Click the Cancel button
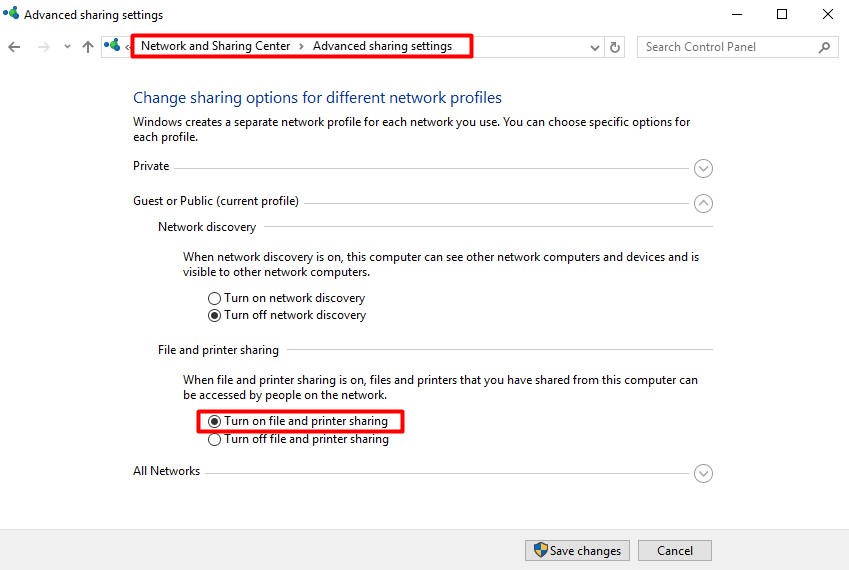 [x=675, y=551]
